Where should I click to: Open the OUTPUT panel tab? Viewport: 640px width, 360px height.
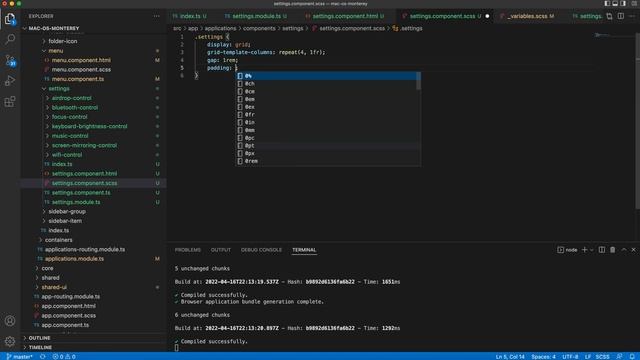[x=221, y=250]
